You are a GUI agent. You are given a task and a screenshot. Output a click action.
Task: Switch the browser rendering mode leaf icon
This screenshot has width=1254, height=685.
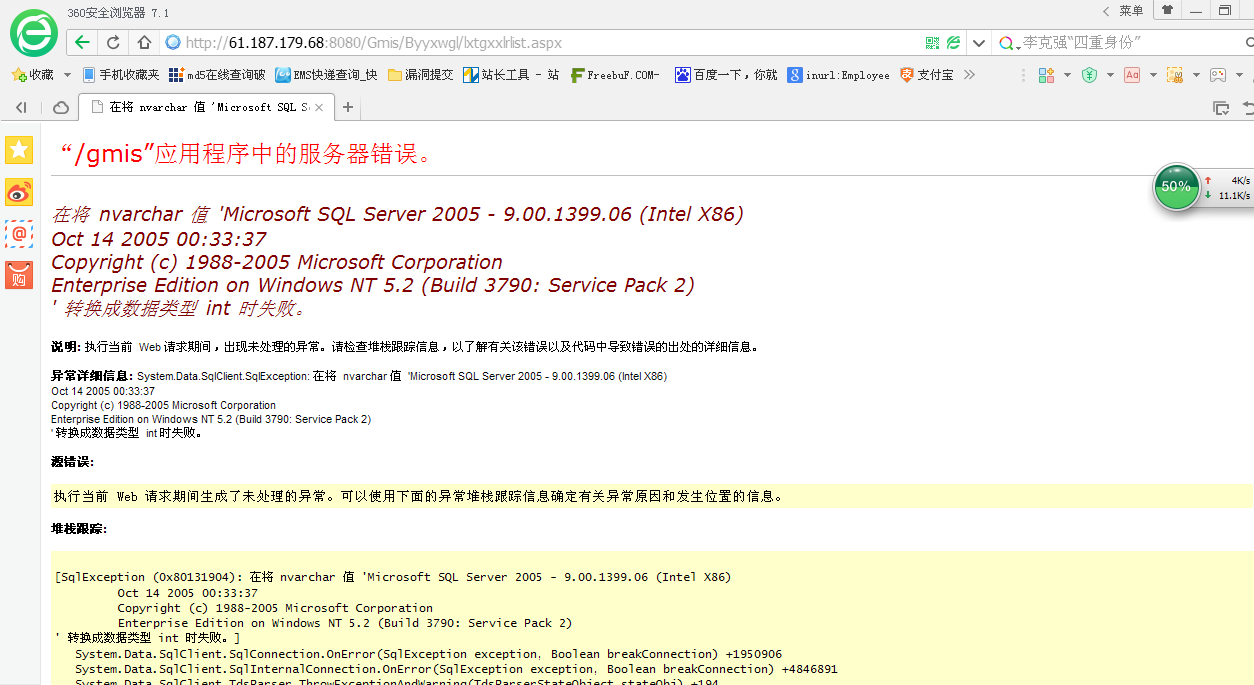pyautogui.click(x=954, y=43)
